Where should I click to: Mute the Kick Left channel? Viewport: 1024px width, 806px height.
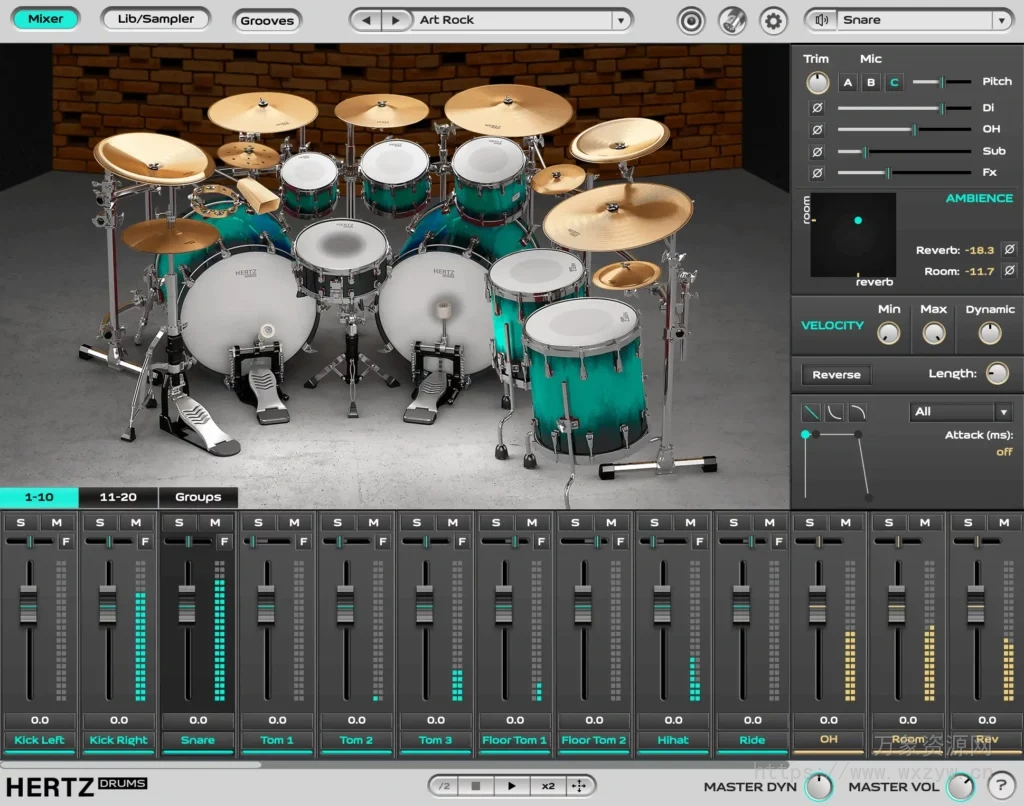click(x=59, y=522)
